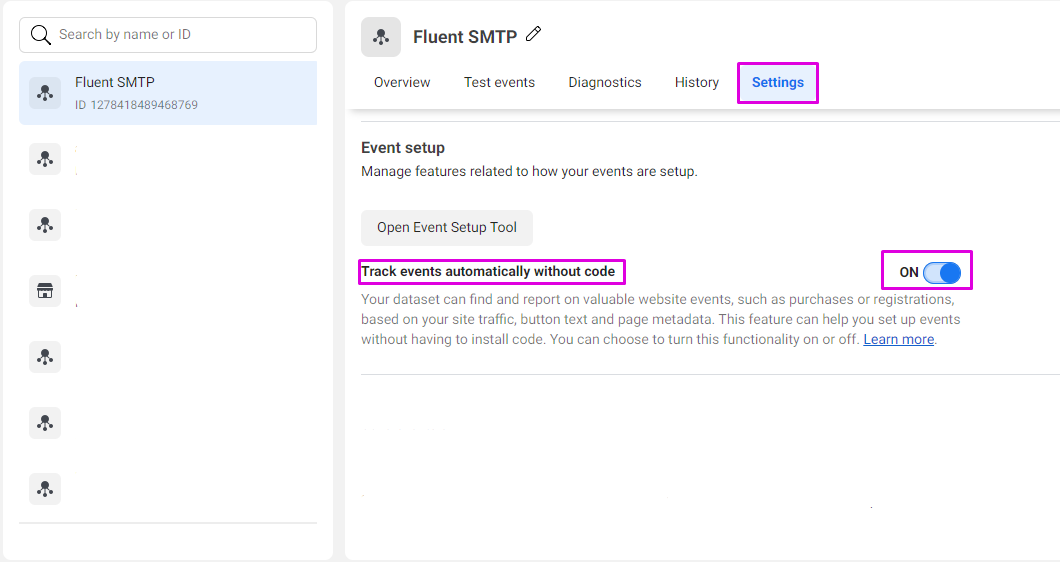This screenshot has height=562, width=1060.
Task: Follow the Learn more link
Action: pos(899,339)
